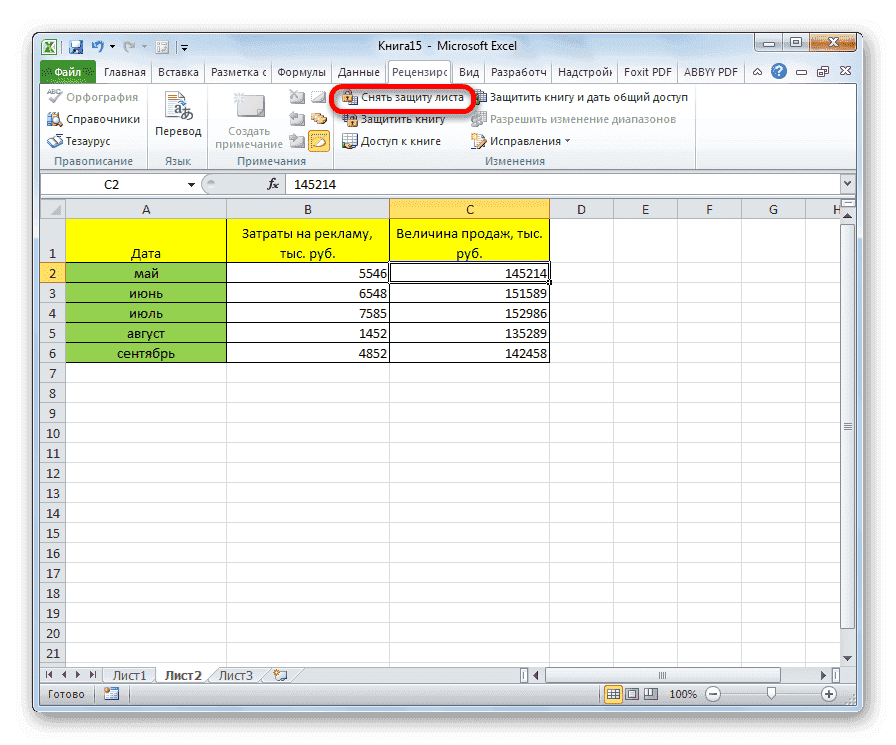Viewport: 896px width, 745px height.
Task: Select the List3 sheet tab
Action: (x=235, y=675)
